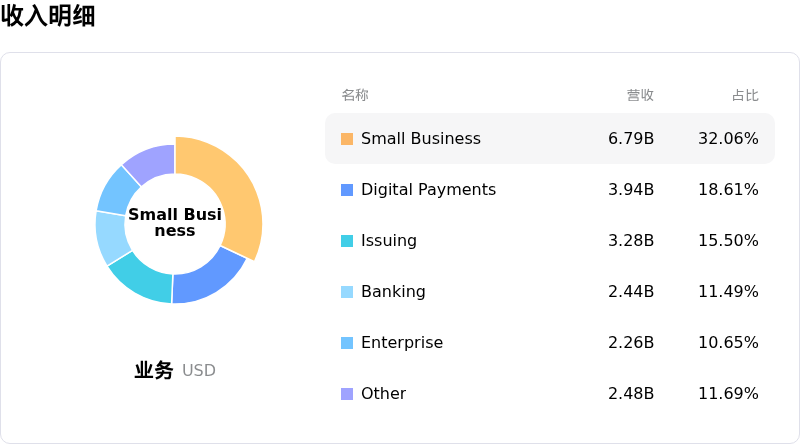The height and width of the screenshot is (444, 800).
Task: Select the Enterprise row label
Action: click(402, 342)
